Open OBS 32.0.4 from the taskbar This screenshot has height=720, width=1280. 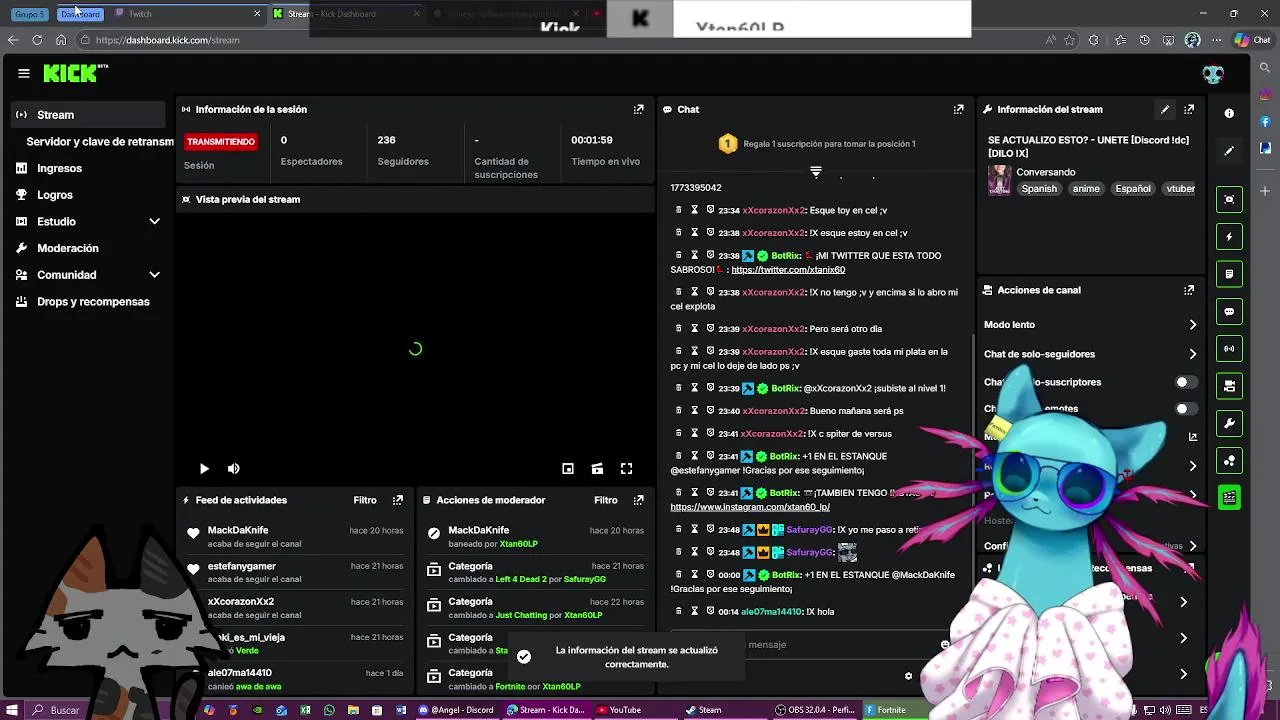point(815,710)
